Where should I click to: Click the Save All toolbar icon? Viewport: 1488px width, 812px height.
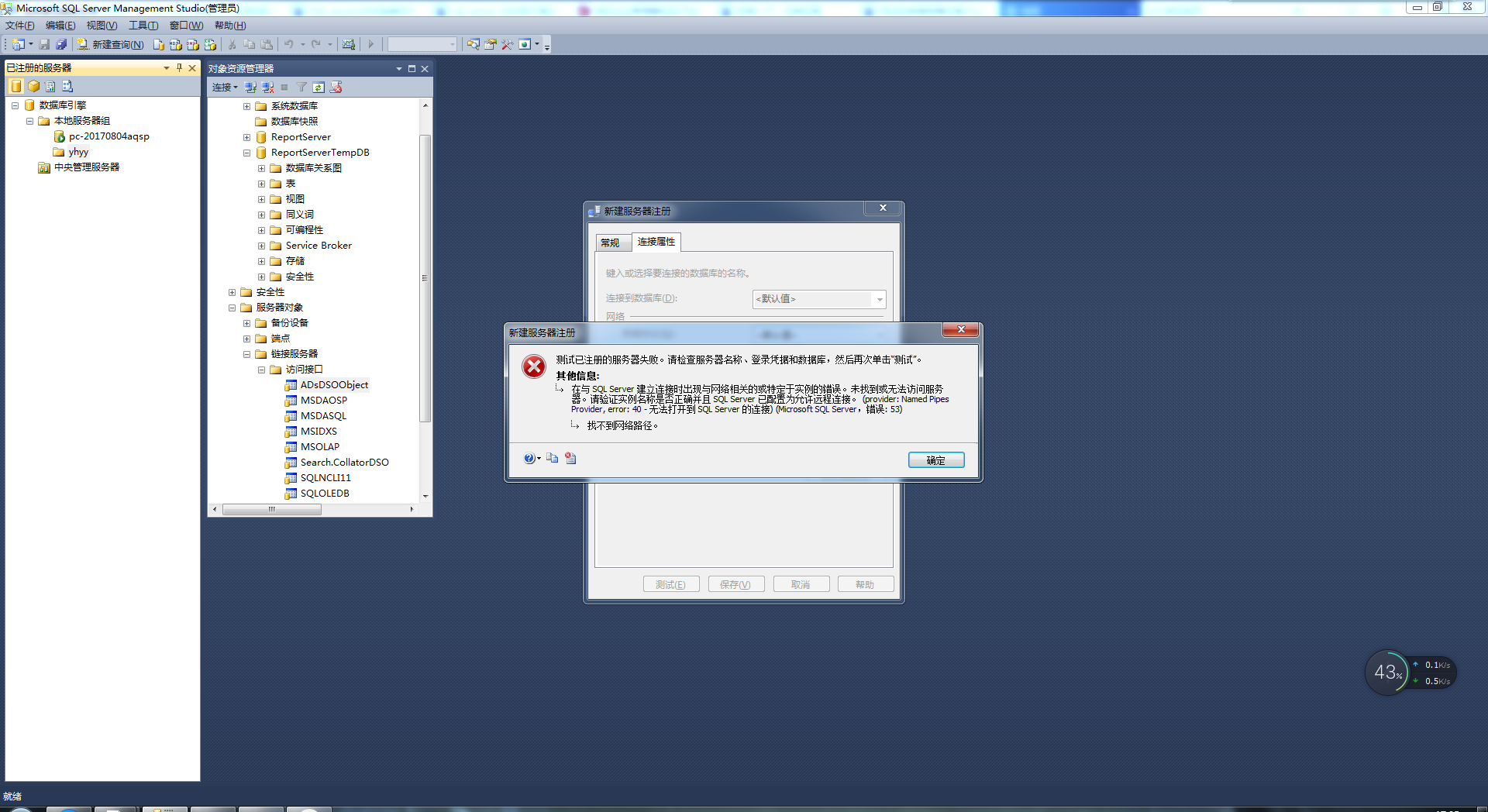(x=61, y=45)
